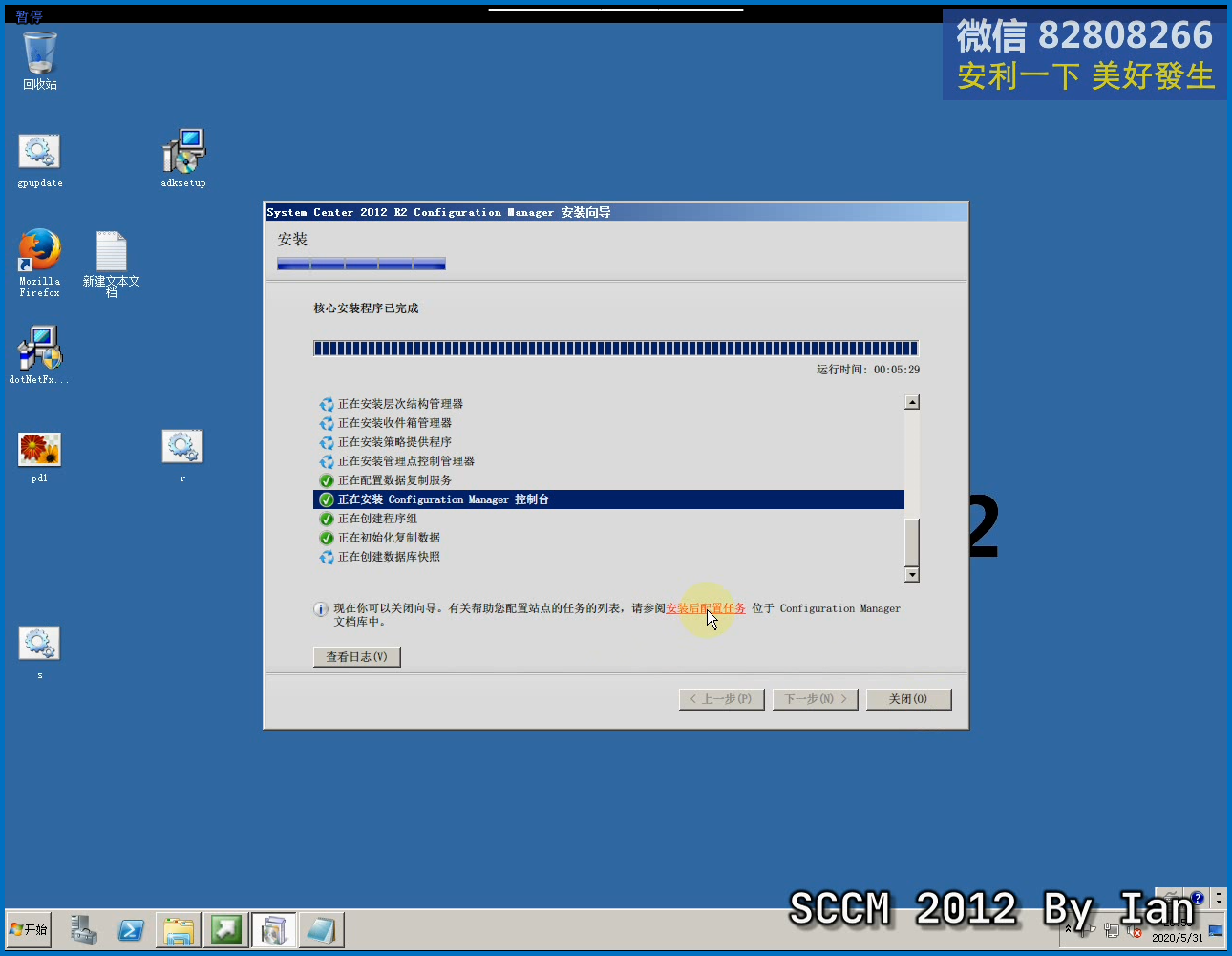Screen dimensions: 1232x956
Task: Select row 正在安装策略提供程序
Action: point(608,442)
